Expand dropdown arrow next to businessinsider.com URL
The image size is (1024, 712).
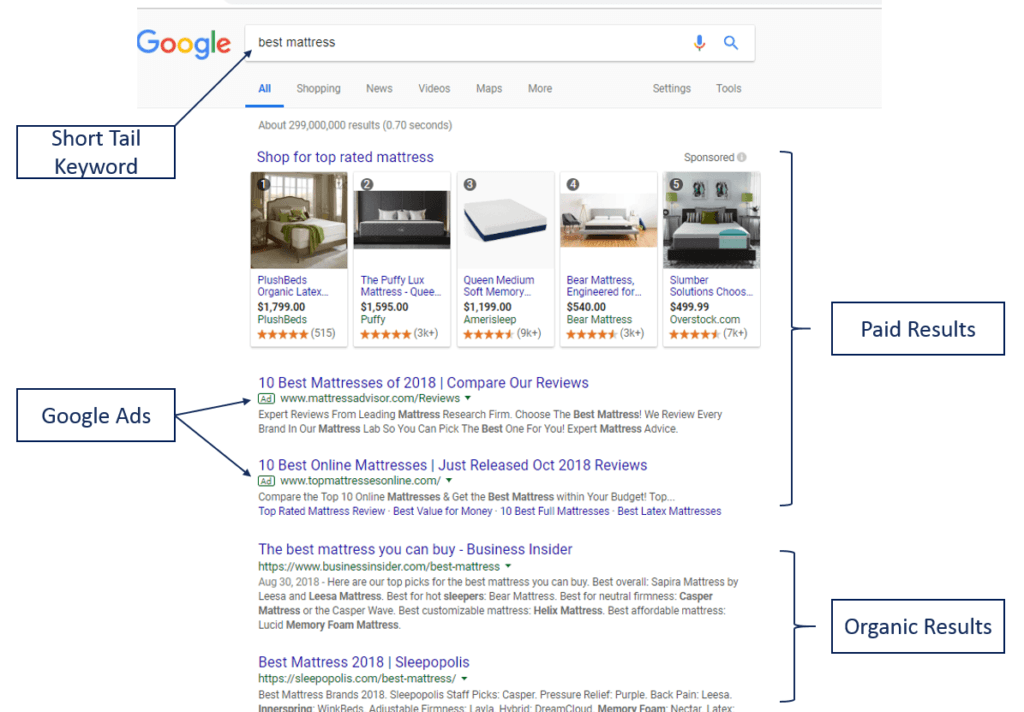tap(508, 566)
